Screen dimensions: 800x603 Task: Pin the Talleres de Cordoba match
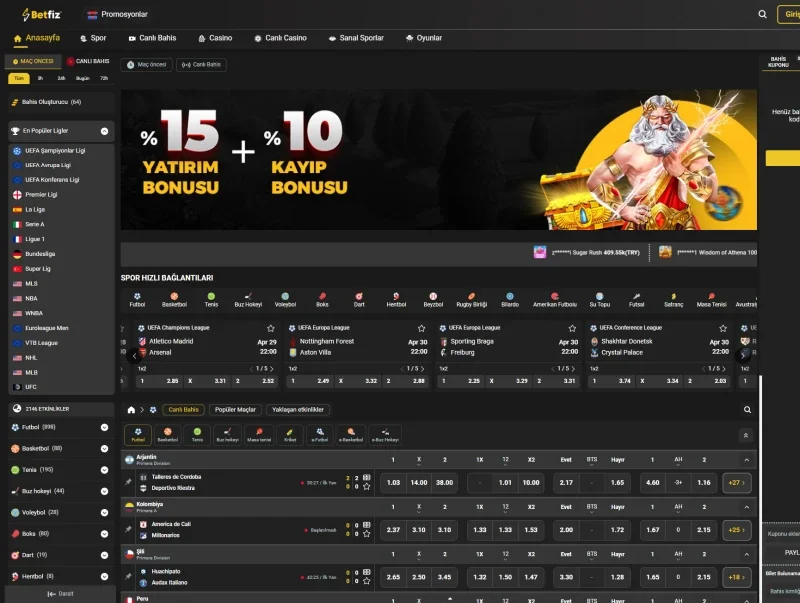tap(129, 482)
